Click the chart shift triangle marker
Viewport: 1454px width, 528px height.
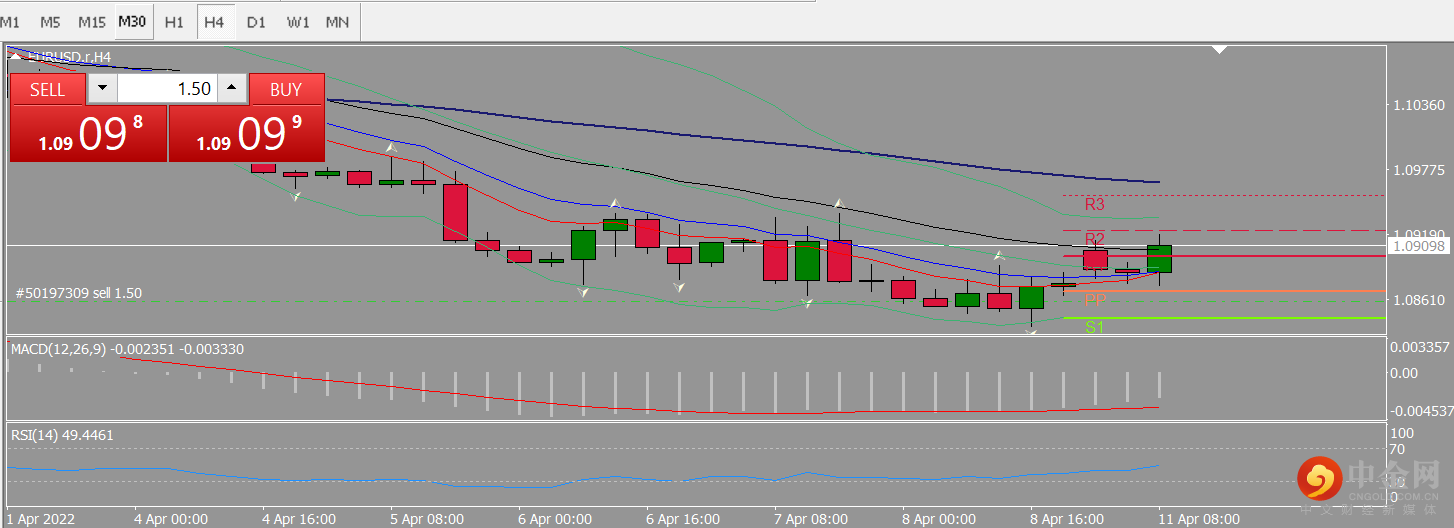click(x=1219, y=49)
